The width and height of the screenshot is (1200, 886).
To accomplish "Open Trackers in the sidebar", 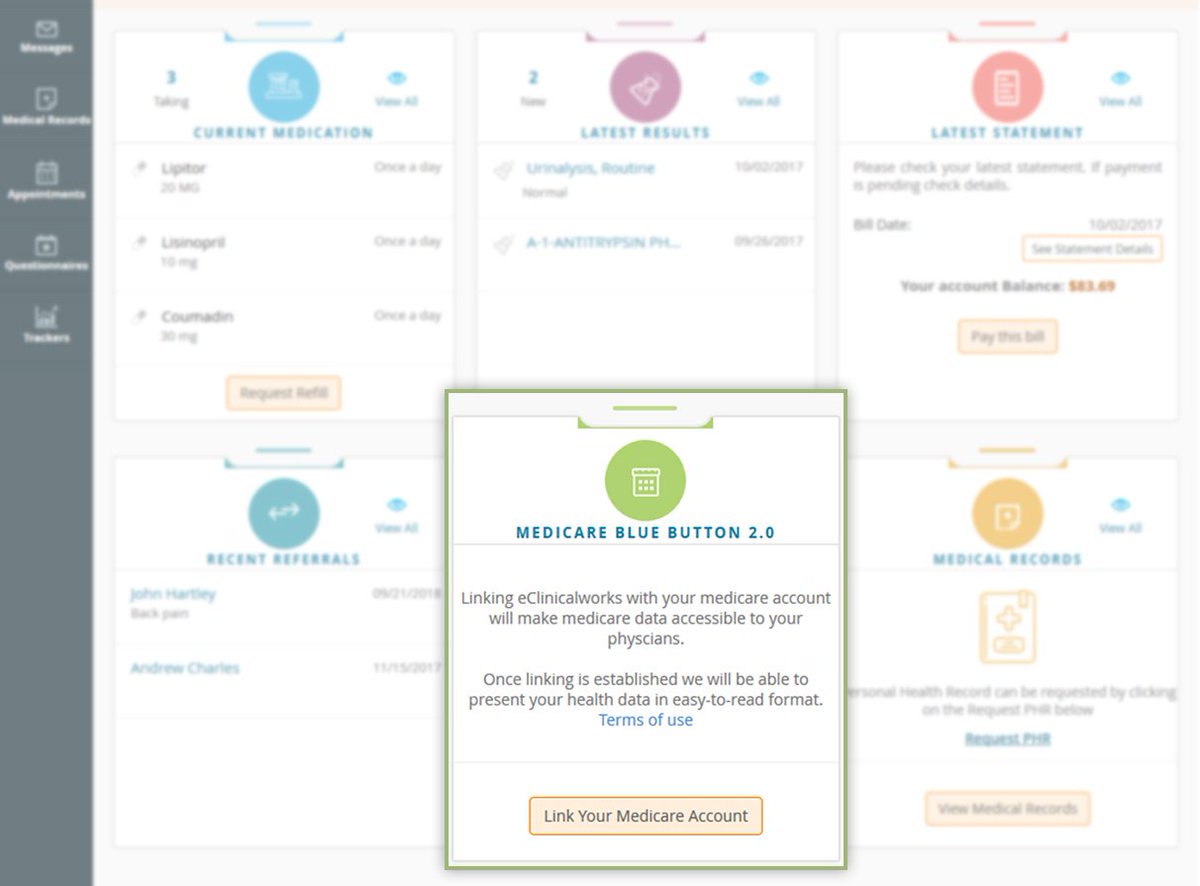I will click(46, 325).
